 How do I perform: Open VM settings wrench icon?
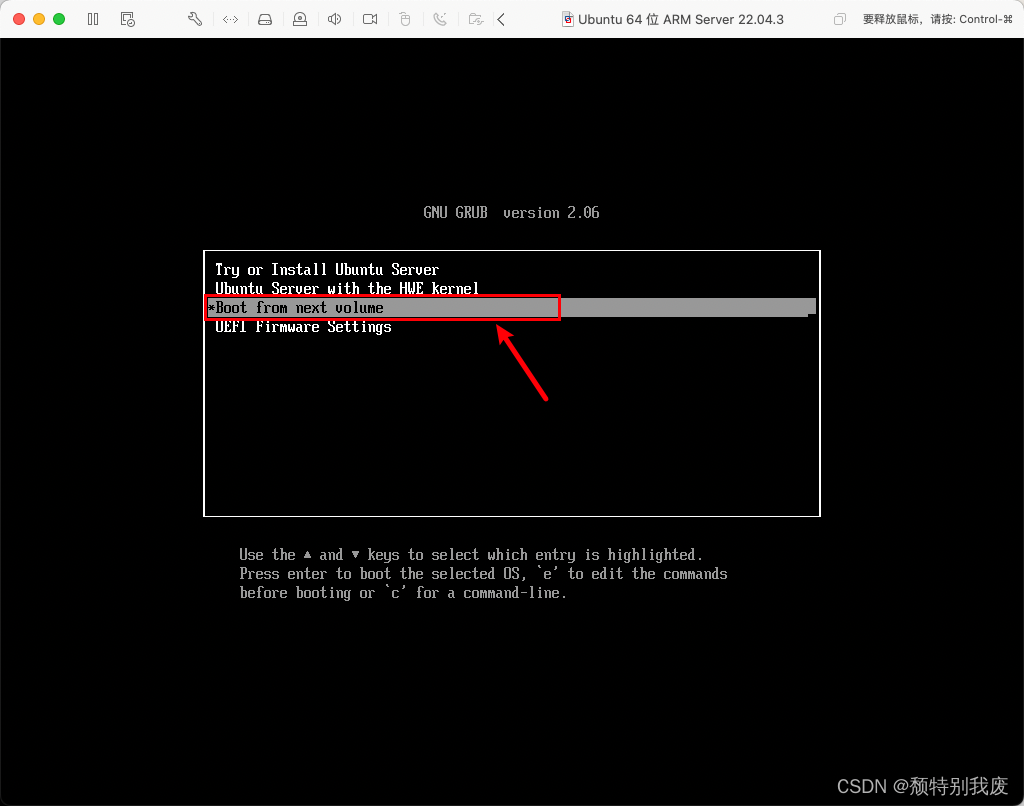(195, 19)
